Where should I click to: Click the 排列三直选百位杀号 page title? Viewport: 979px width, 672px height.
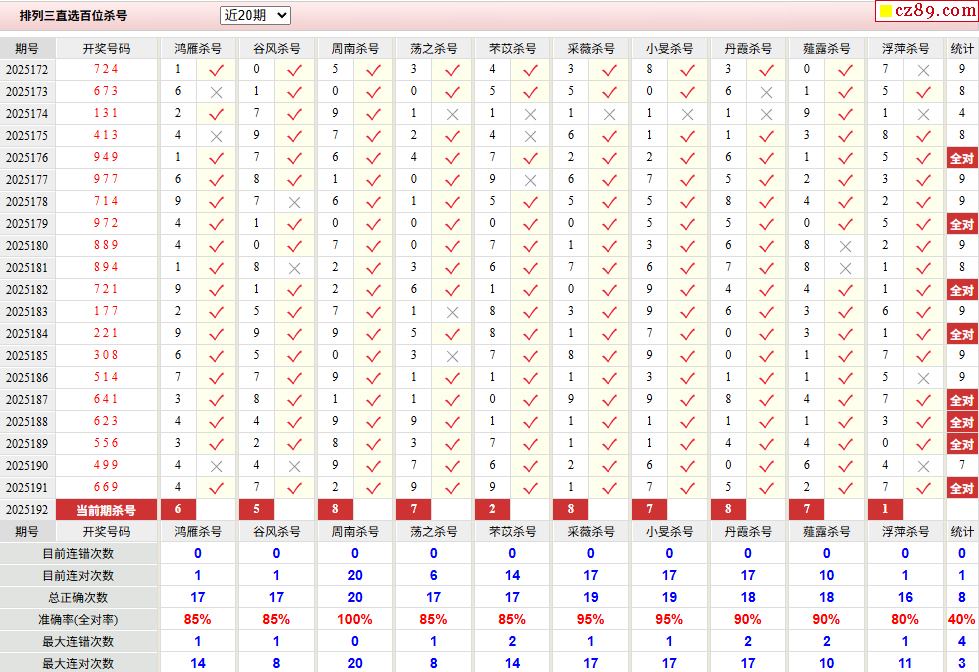coord(74,16)
